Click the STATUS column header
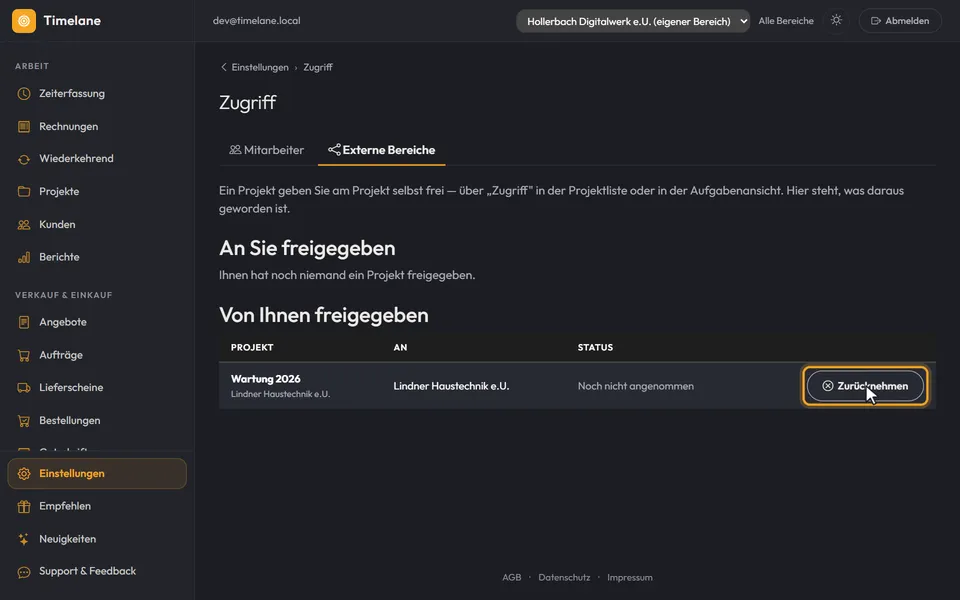 [595, 347]
